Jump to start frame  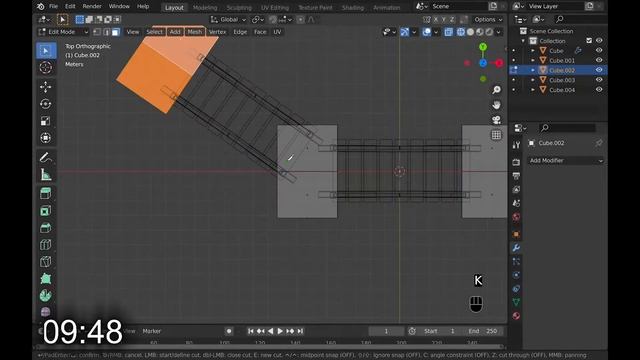point(251,331)
